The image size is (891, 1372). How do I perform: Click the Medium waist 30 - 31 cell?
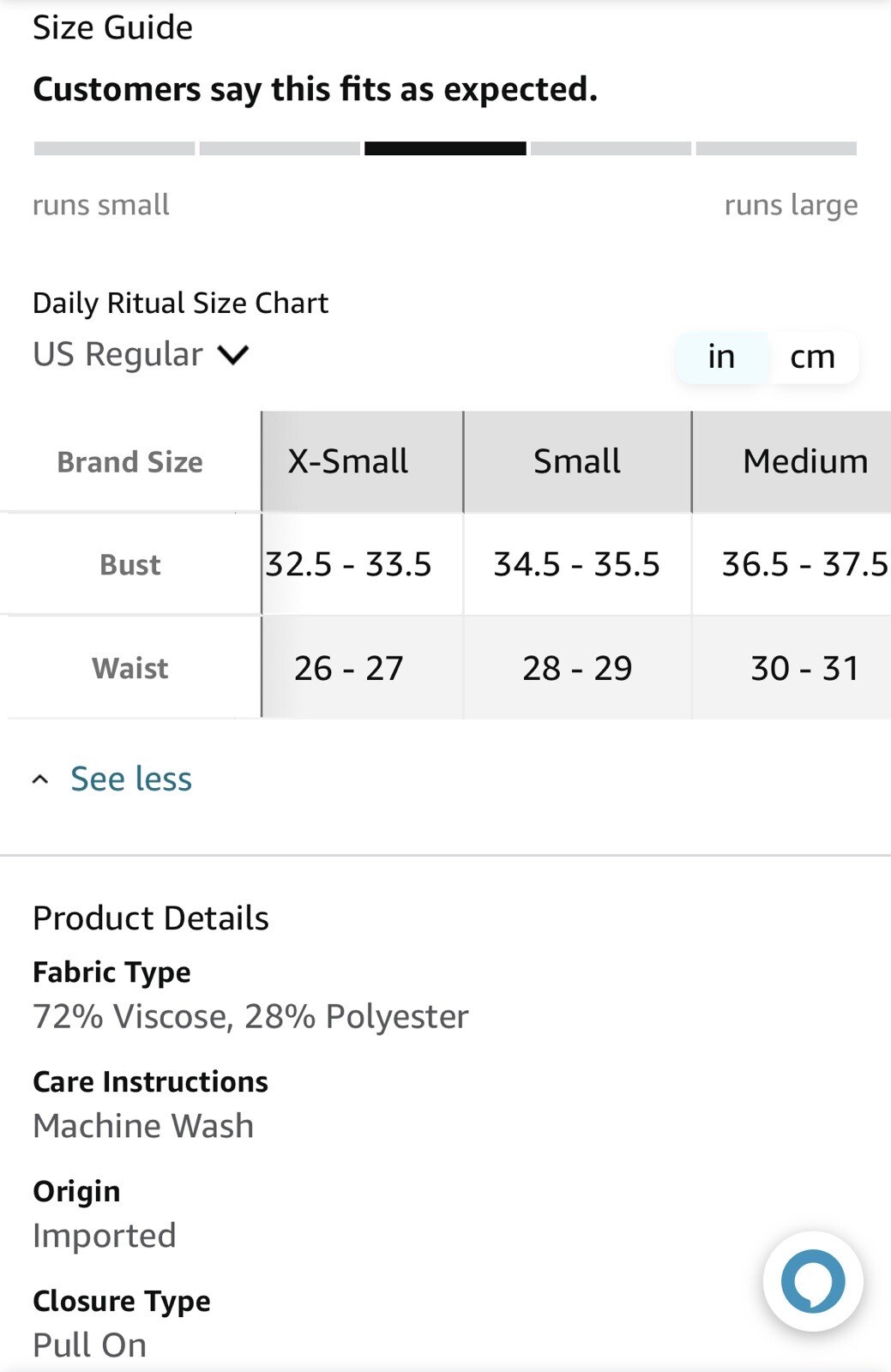pos(792,668)
